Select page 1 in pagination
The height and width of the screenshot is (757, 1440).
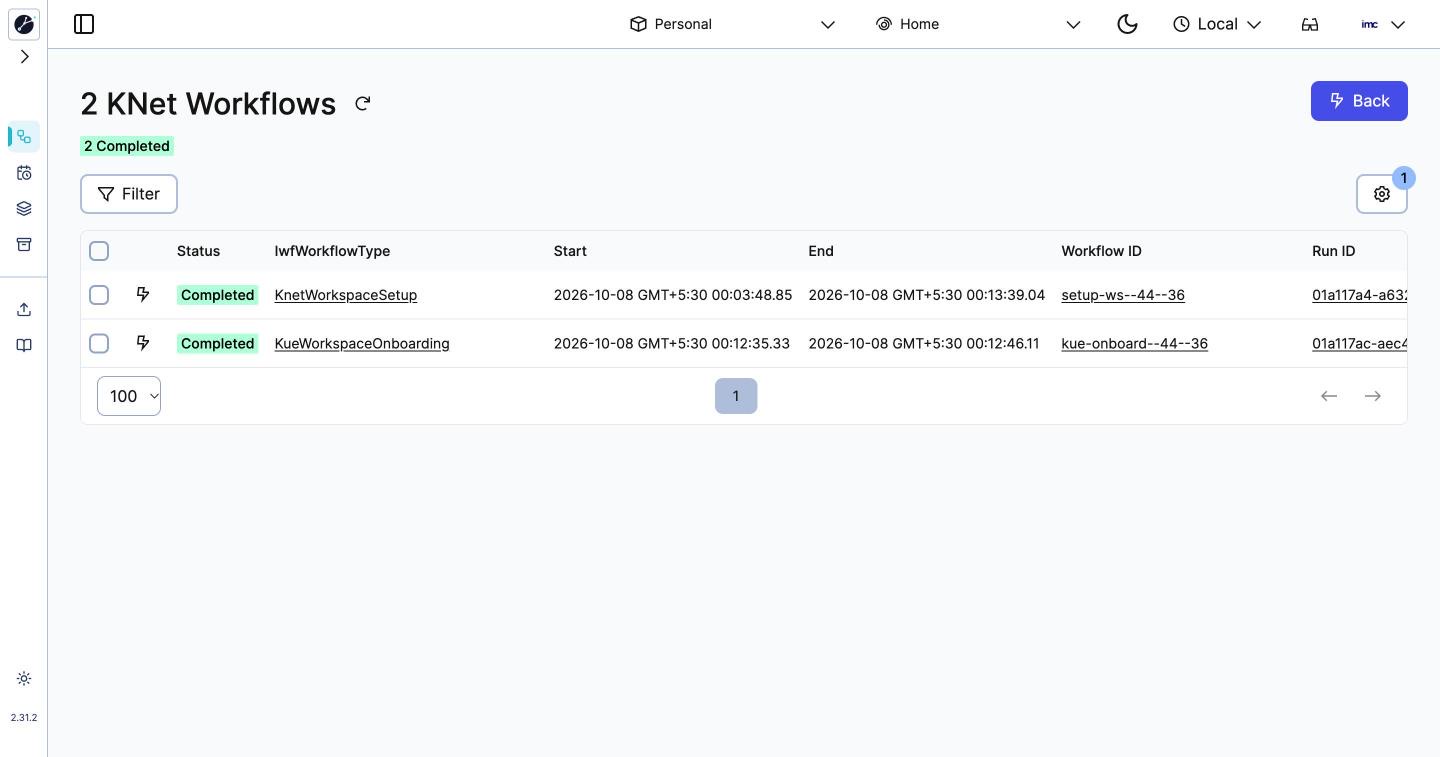click(736, 396)
